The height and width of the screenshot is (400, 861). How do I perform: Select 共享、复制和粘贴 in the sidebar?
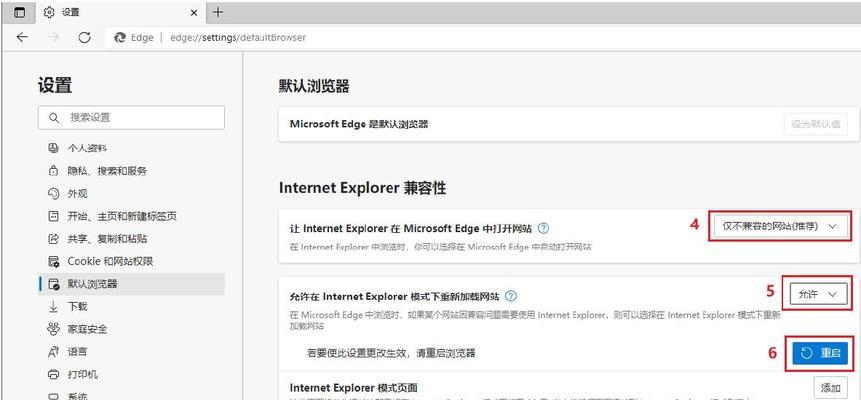tap(131, 239)
